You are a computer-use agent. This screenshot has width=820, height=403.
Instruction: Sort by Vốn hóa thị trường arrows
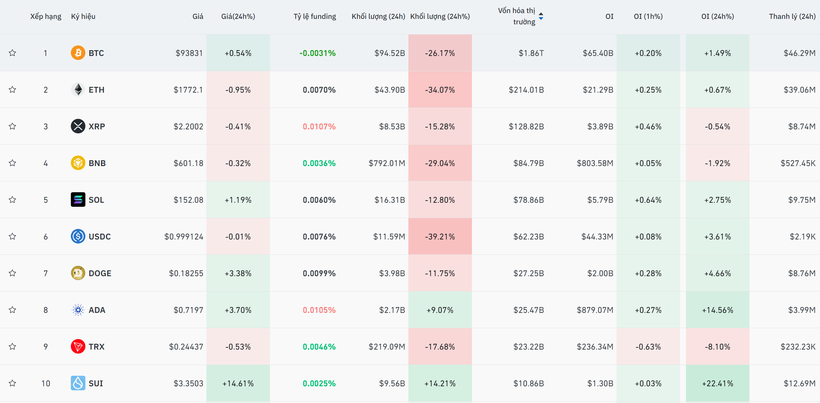pyautogui.click(x=541, y=16)
